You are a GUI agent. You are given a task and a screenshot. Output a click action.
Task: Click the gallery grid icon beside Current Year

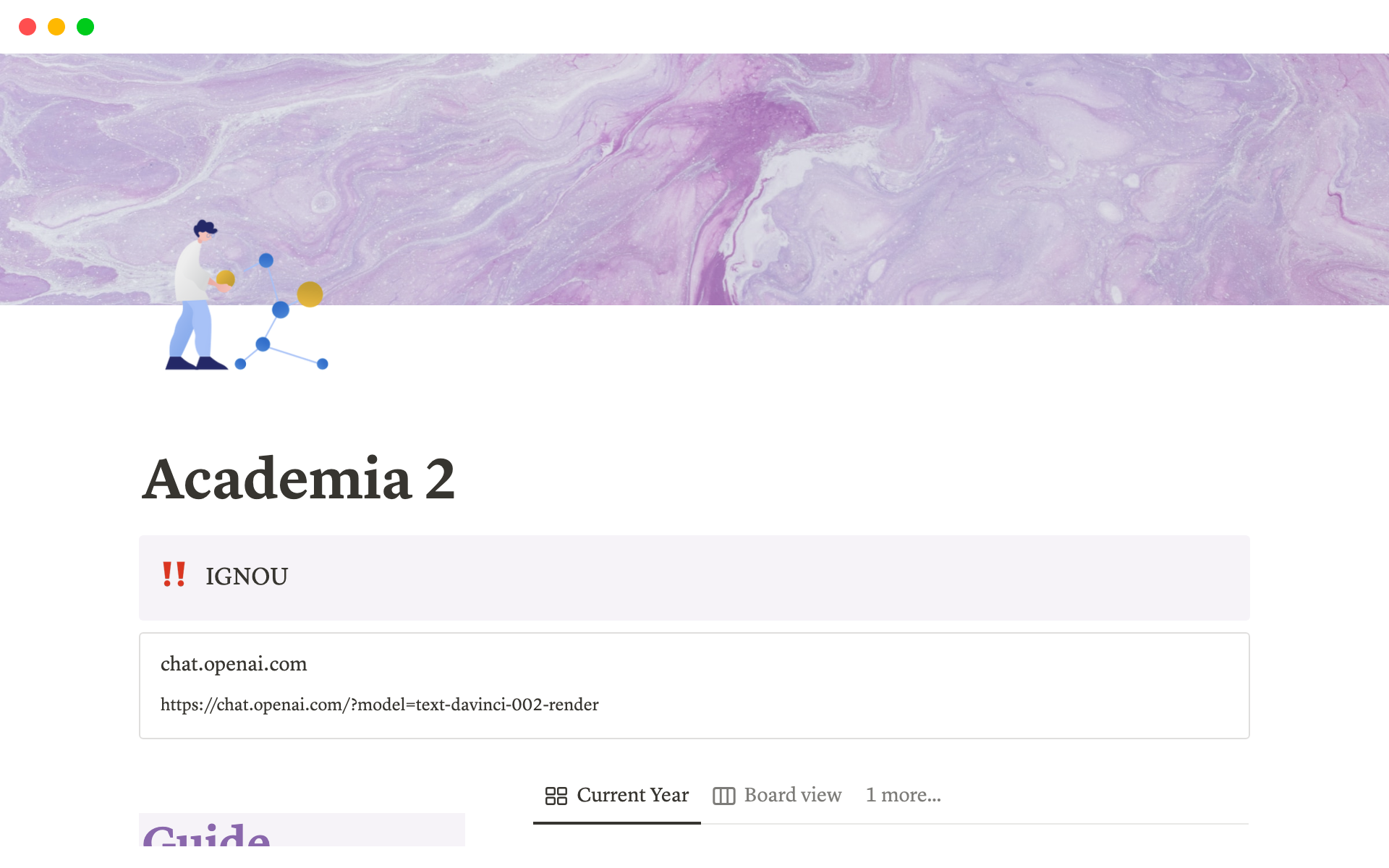pyautogui.click(x=556, y=796)
